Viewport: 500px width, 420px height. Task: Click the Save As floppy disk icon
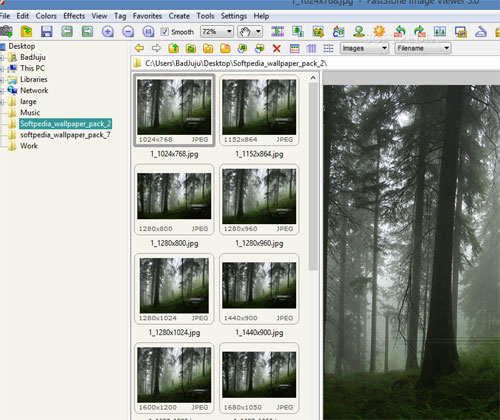click(47, 31)
